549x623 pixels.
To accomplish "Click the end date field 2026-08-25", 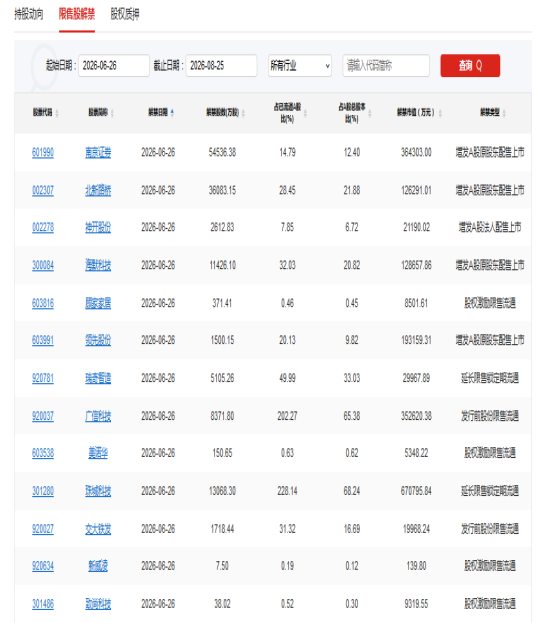I will 221,66.
